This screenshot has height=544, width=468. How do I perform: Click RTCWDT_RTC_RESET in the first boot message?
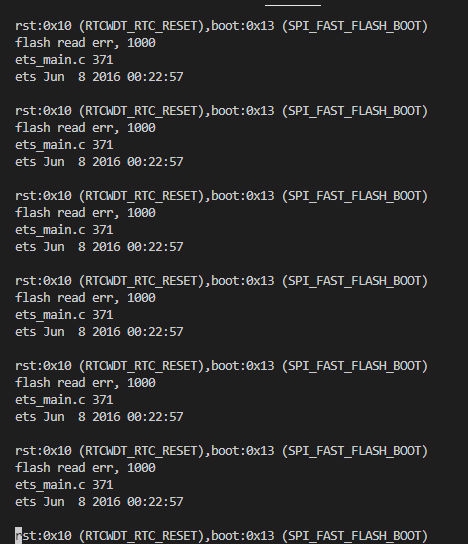[x=141, y=26]
